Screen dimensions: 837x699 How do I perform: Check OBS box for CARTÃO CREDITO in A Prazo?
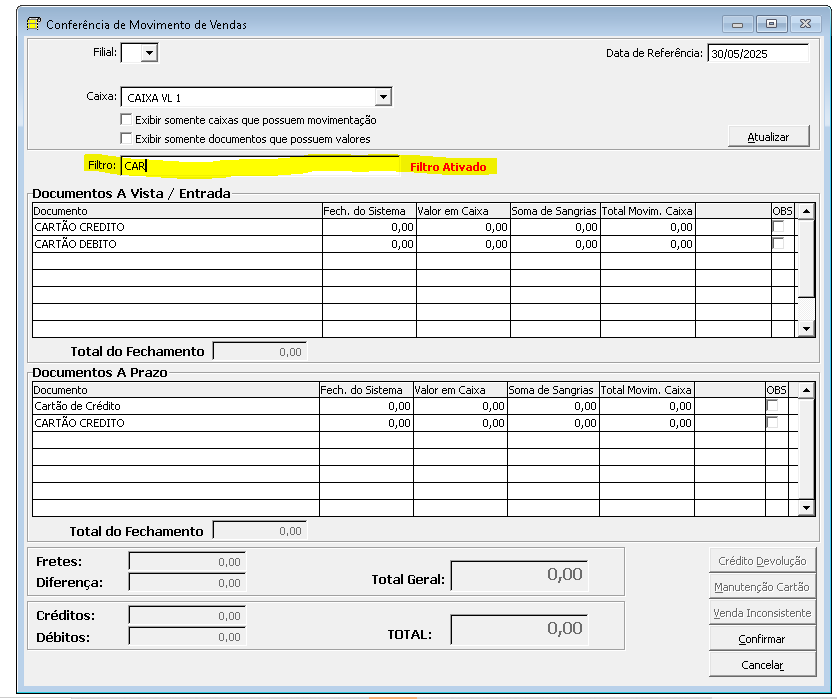(x=772, y=422)
